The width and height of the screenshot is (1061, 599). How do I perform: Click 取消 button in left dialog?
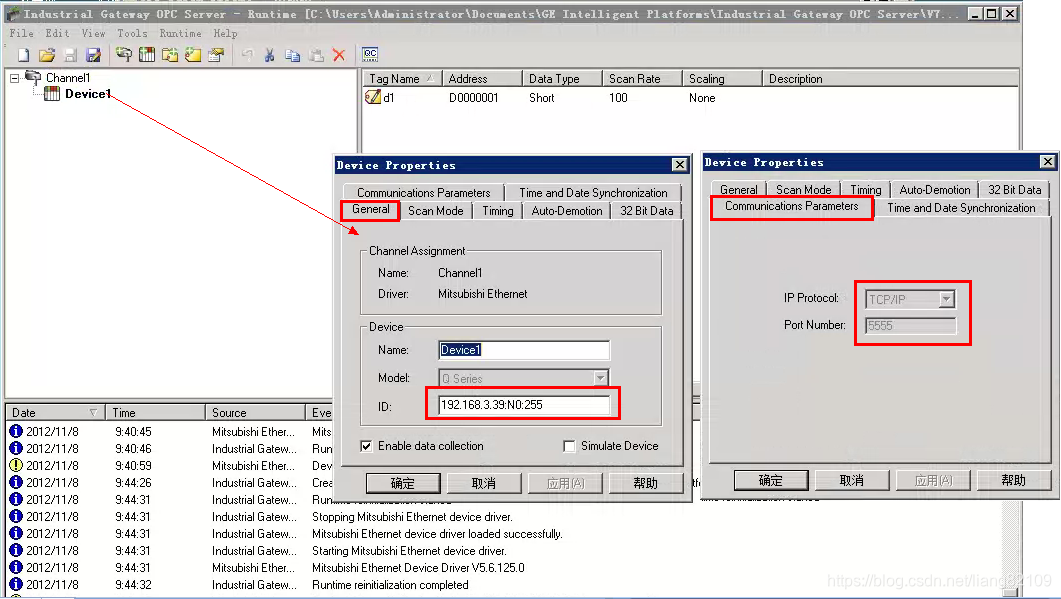tap(484, 483)
